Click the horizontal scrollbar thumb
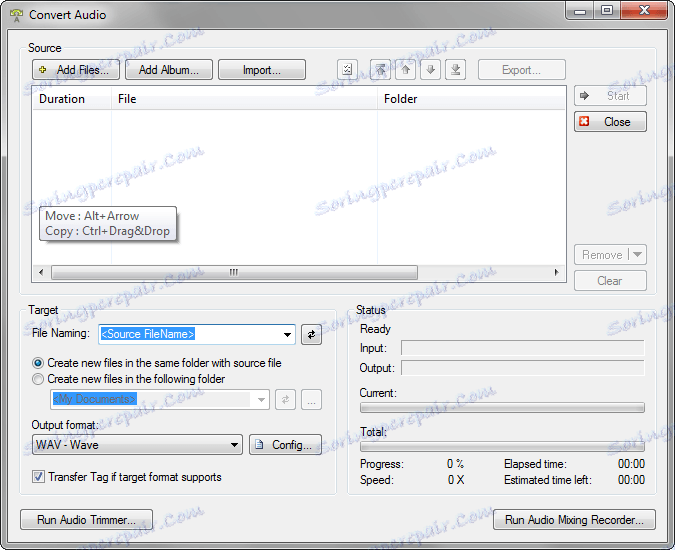The width and height of the screenshot is (675, 550). click(234, 272)
